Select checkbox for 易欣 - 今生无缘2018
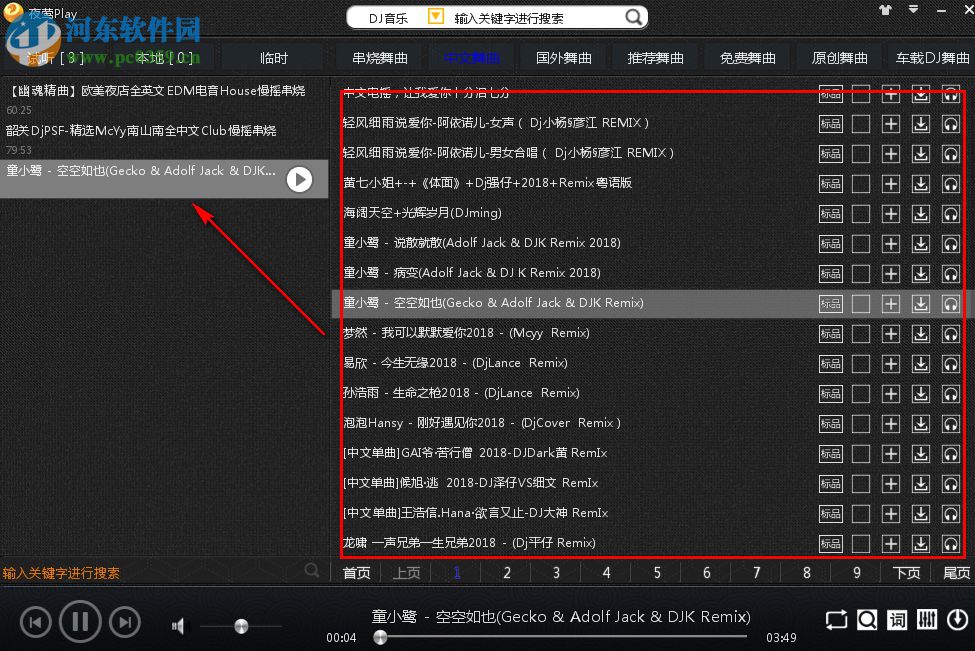The image size is (975, 651). 861,364
